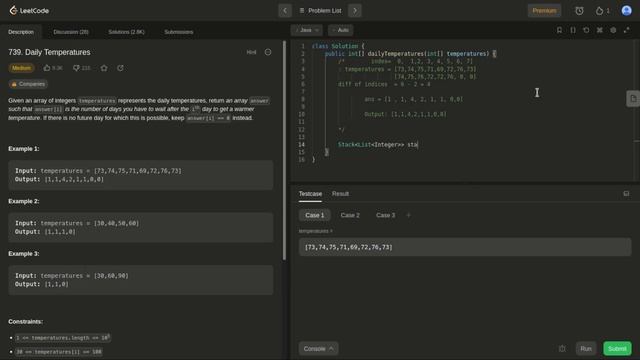Switch to the Discussion tab
The image size is (640, 360).
click(71, 32)
